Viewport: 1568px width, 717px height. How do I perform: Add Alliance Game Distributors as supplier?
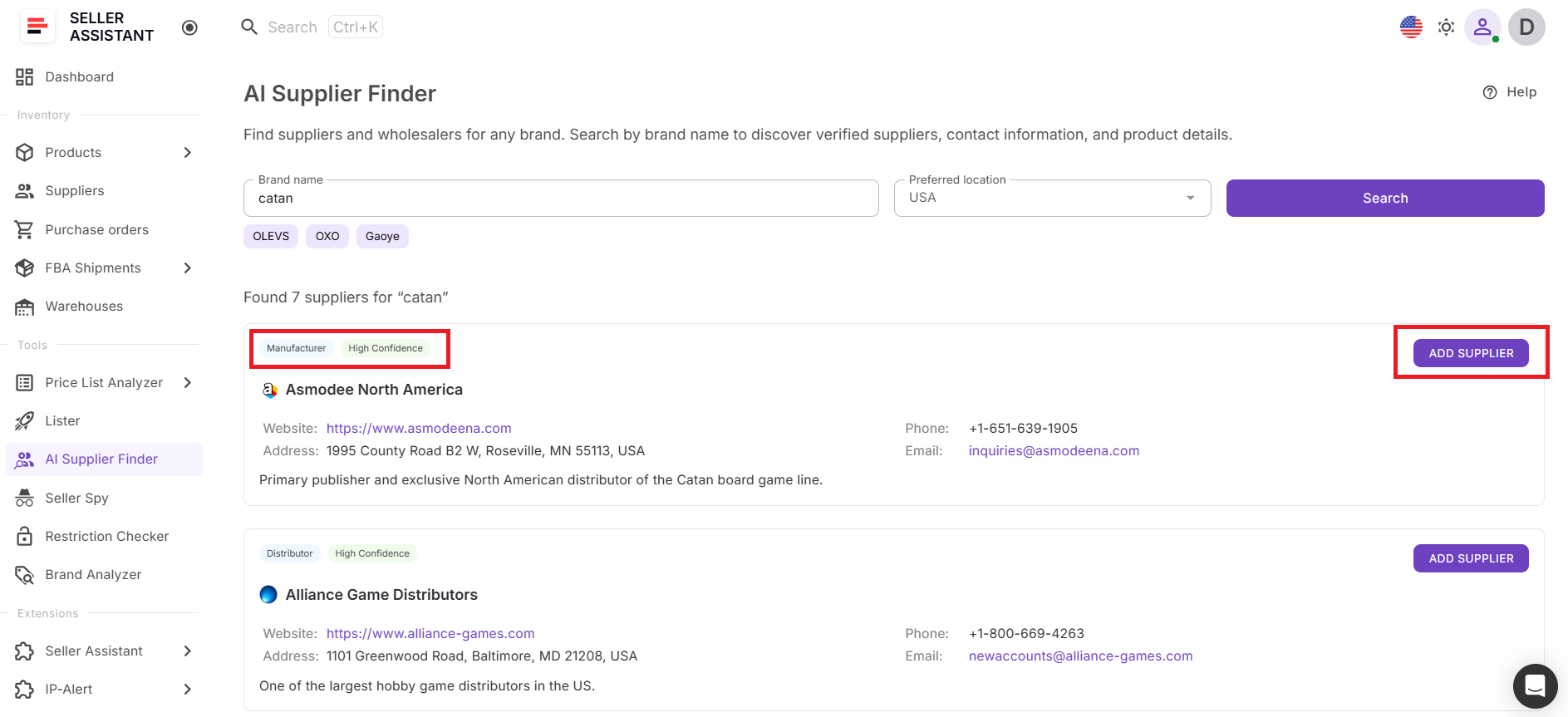pos(1471,558)
